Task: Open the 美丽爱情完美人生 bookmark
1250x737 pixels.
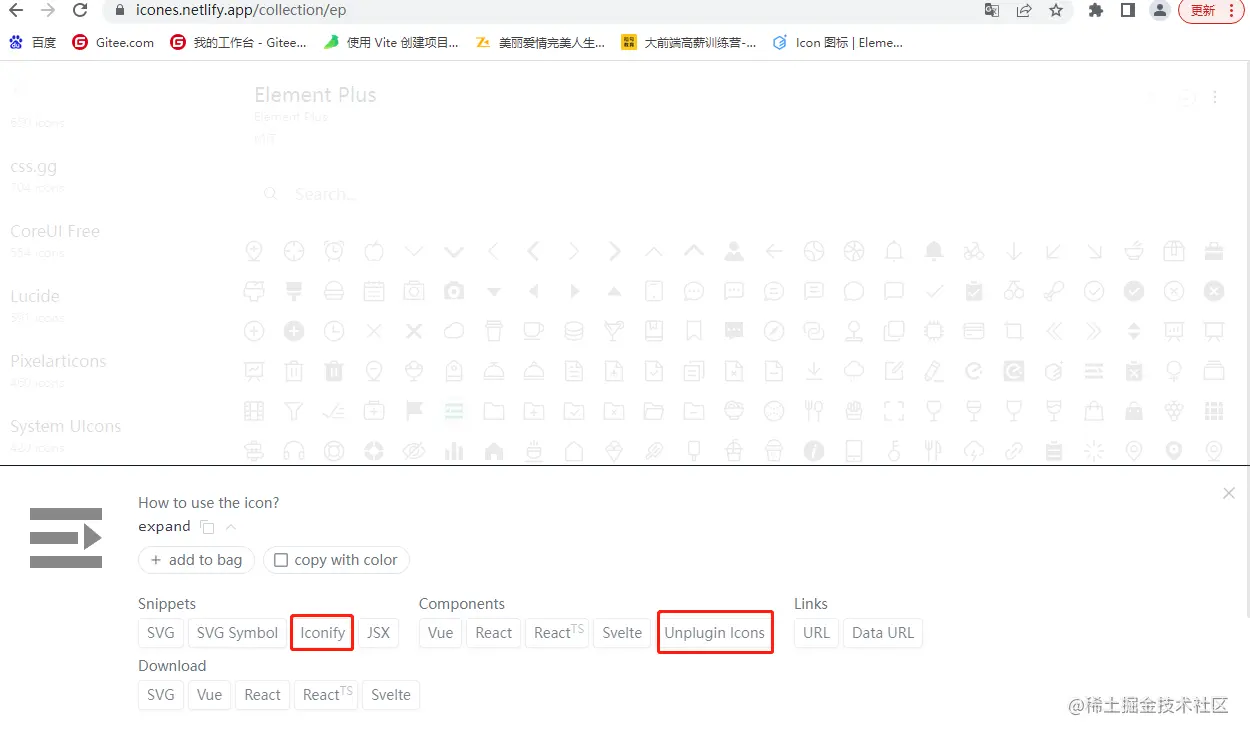Action: [540, 42]
